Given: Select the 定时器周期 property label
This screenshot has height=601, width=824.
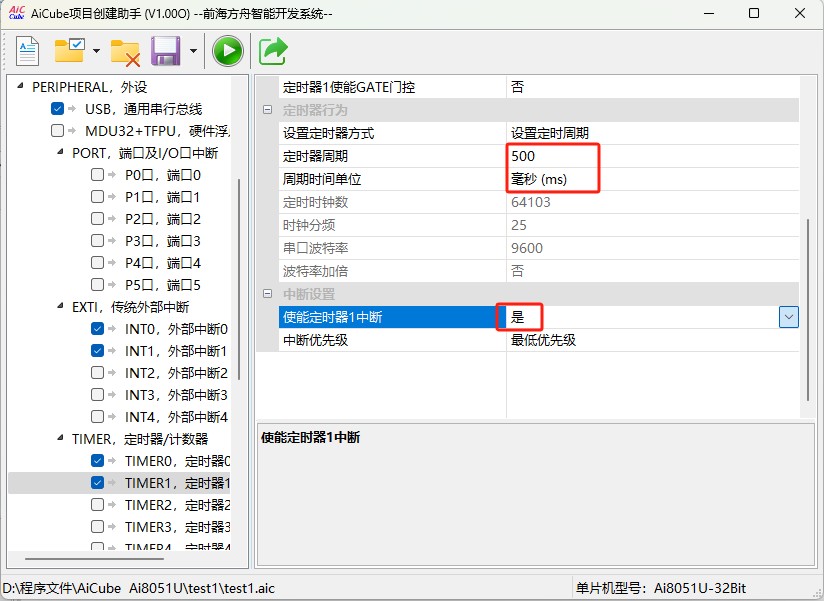Looking at the screenshot, I should click(315, 156).
